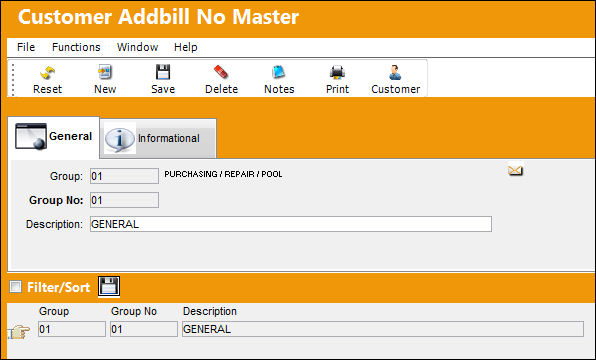This screenshot has height=360, width=596.
Task: Click the Informational tab info icon
Action: coord(120,139)
